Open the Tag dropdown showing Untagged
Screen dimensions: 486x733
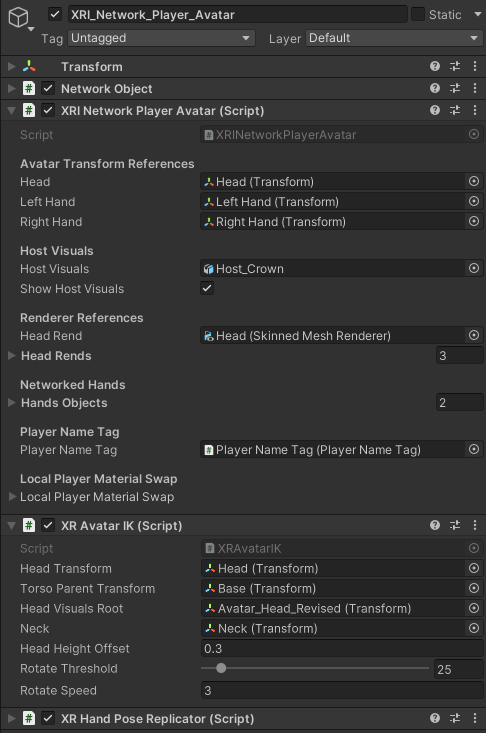click(x=162, y=38)
